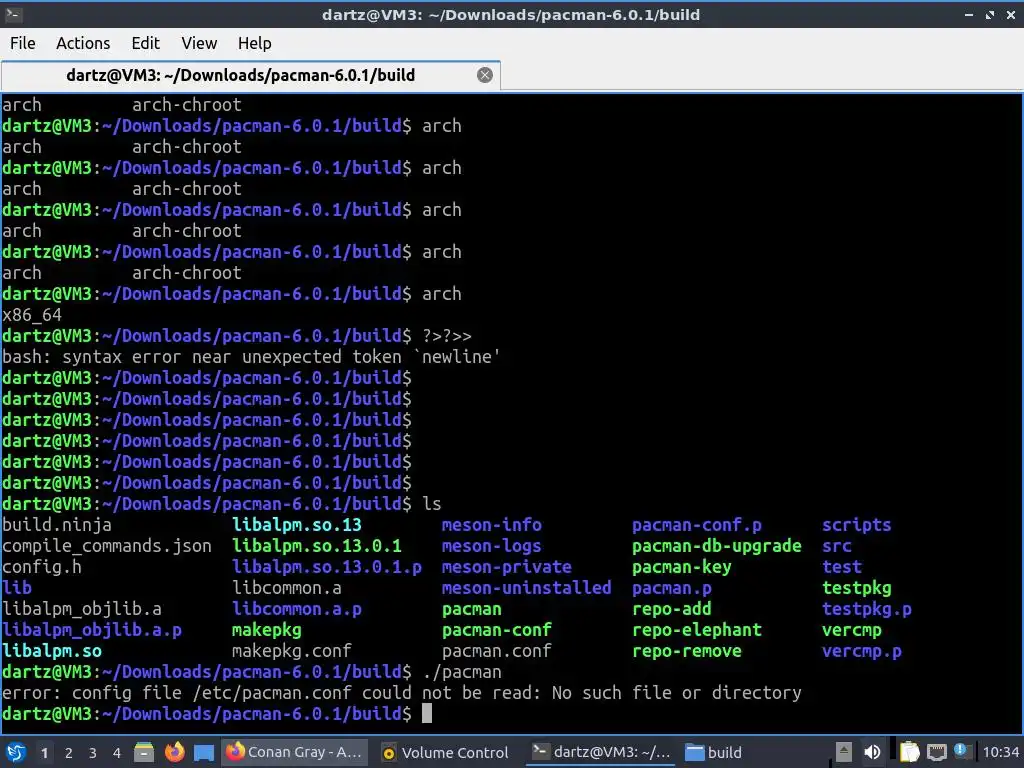
Task: Click the x86_64 output line
Action: [x=32, y=315]
